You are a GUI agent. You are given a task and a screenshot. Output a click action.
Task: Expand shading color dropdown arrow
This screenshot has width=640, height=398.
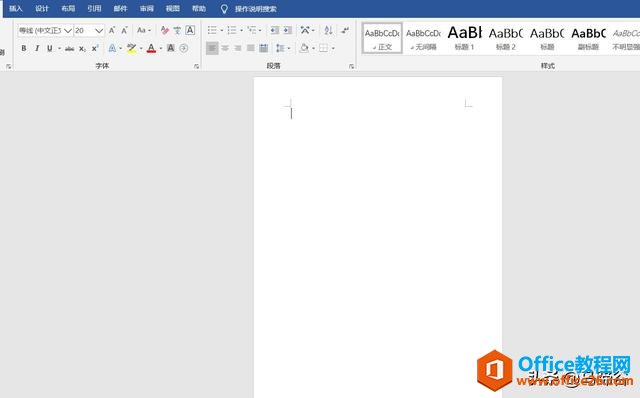point(313,49)
